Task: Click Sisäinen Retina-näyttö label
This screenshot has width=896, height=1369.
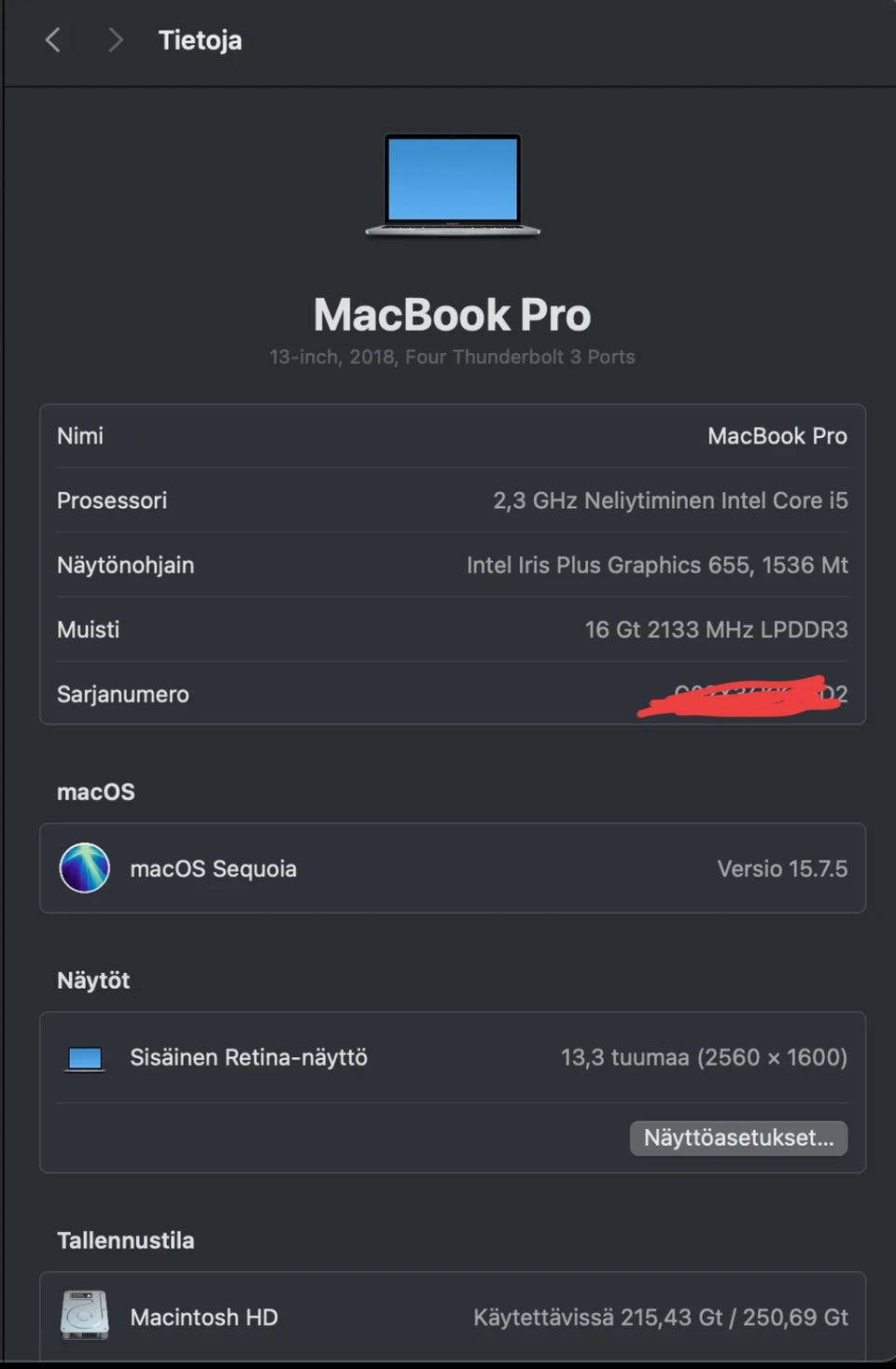Action: 248,1057
